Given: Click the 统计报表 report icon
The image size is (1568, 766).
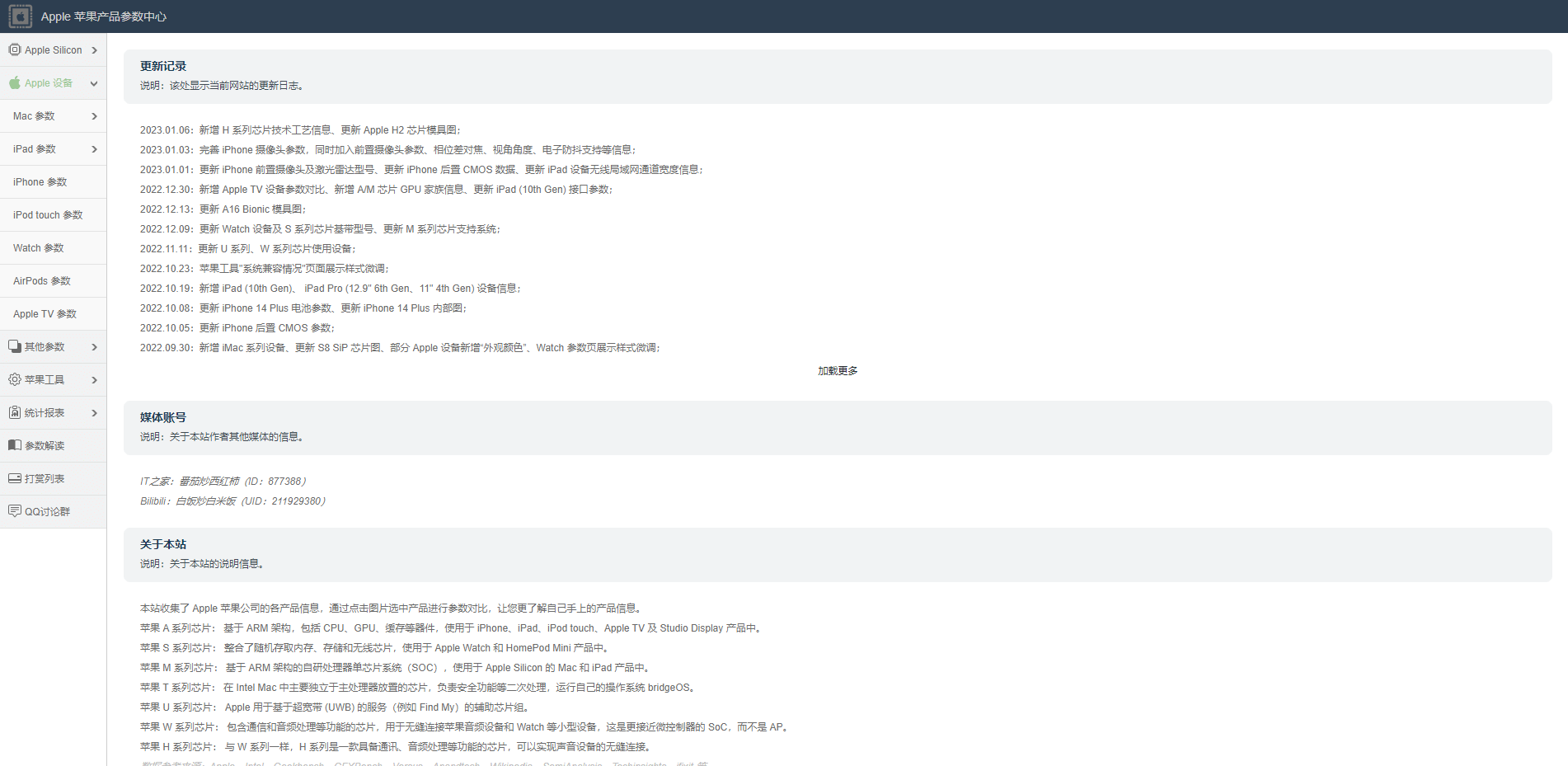Looking at the screenshot, I should pyautogui.click(x=15, y=413).
